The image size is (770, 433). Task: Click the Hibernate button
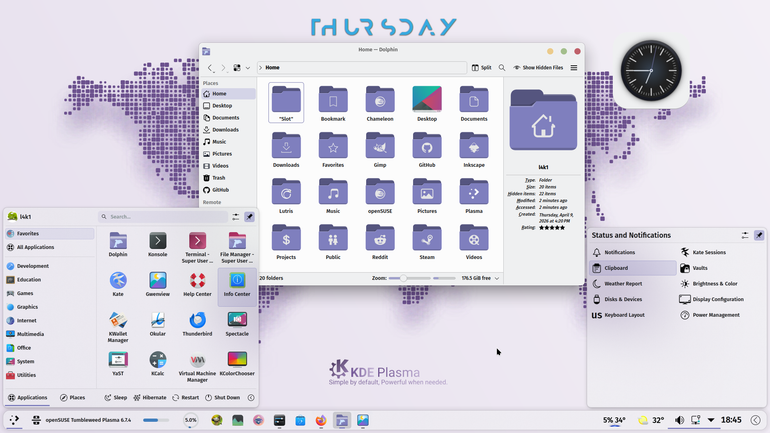(150, 398)
